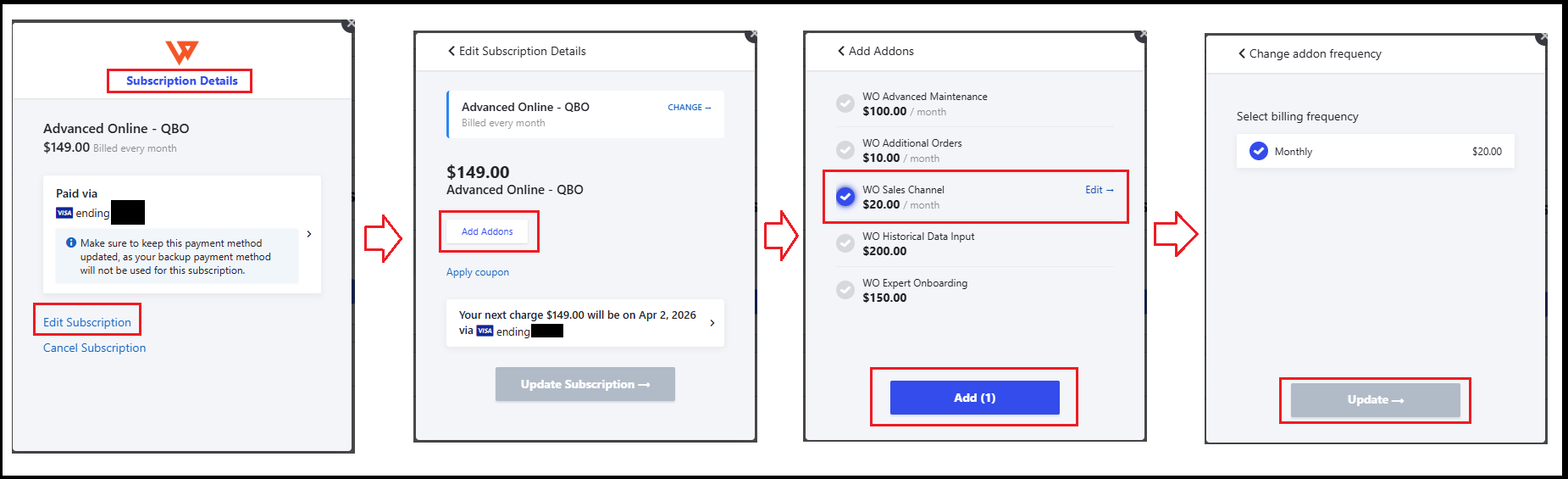The height and width of the screenshot is (479, 1568).
Task: Expand the next charge details chevron
Action: click(x=712, y=323)
